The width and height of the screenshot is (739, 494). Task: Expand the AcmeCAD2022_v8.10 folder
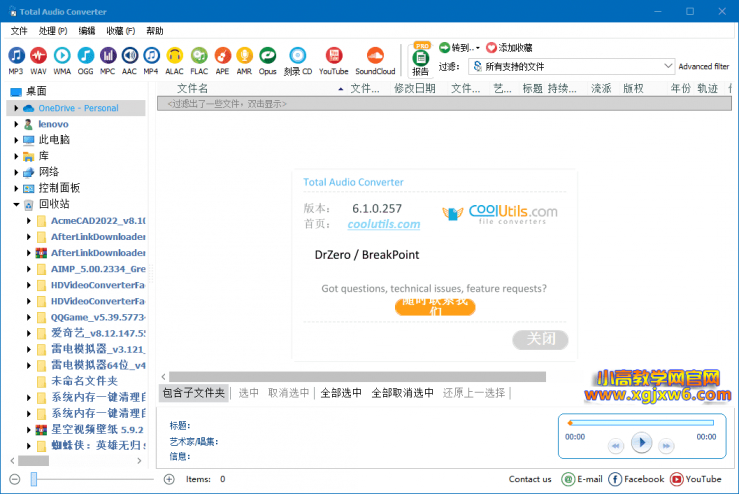28,221
